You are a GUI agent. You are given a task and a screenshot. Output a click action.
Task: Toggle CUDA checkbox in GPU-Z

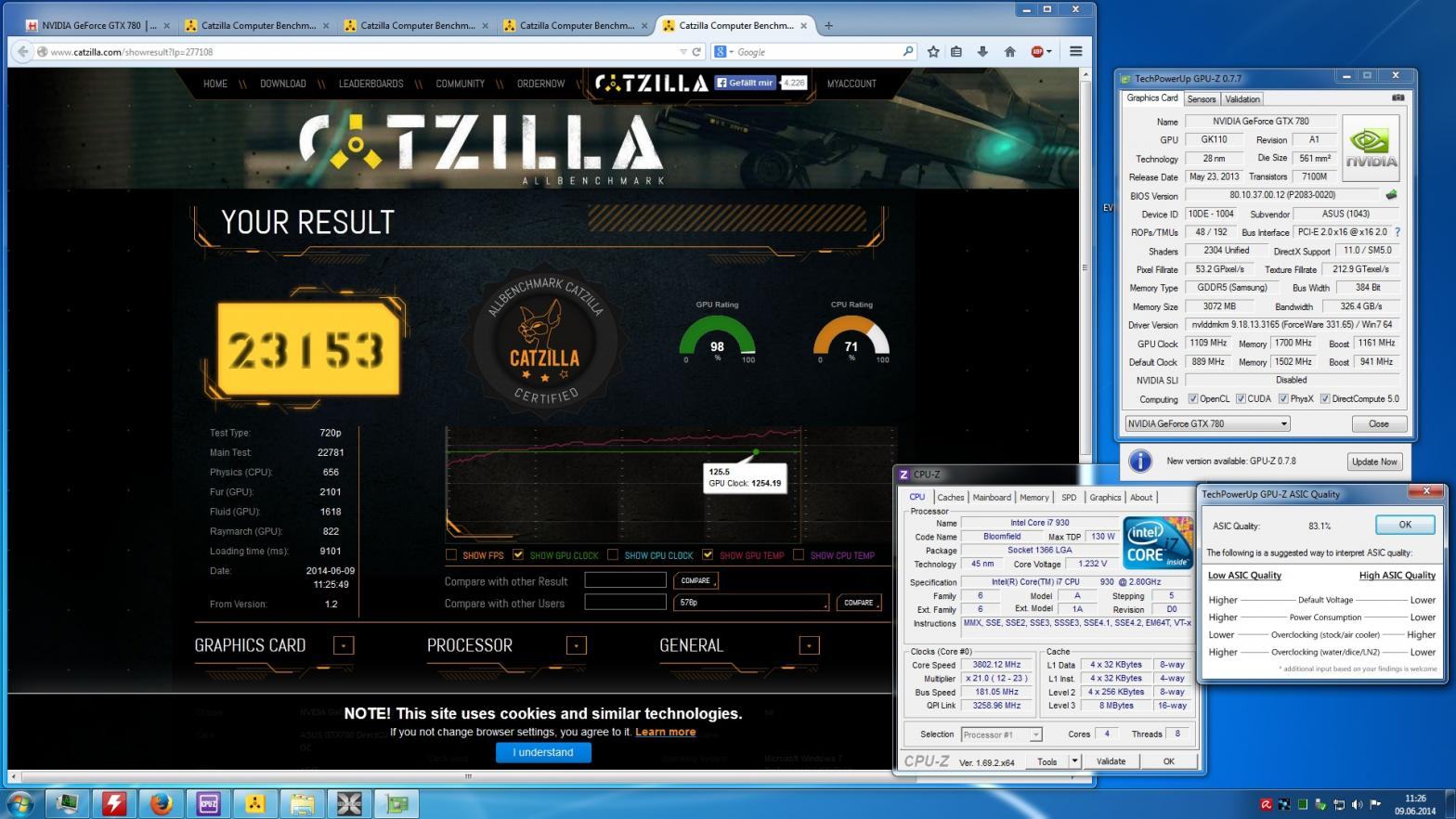(1241, 399)
